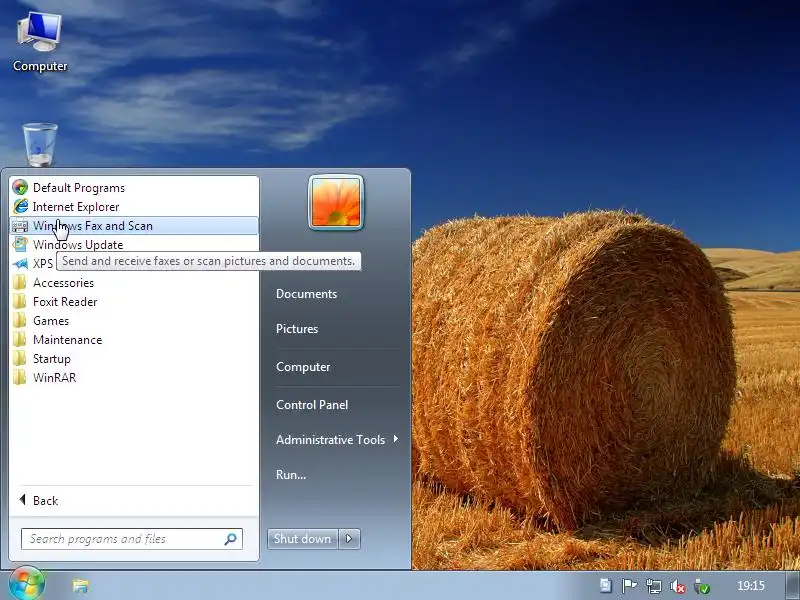800x600 pixels.
Task: Click the Shut down button
Action: tap(303, 539)
